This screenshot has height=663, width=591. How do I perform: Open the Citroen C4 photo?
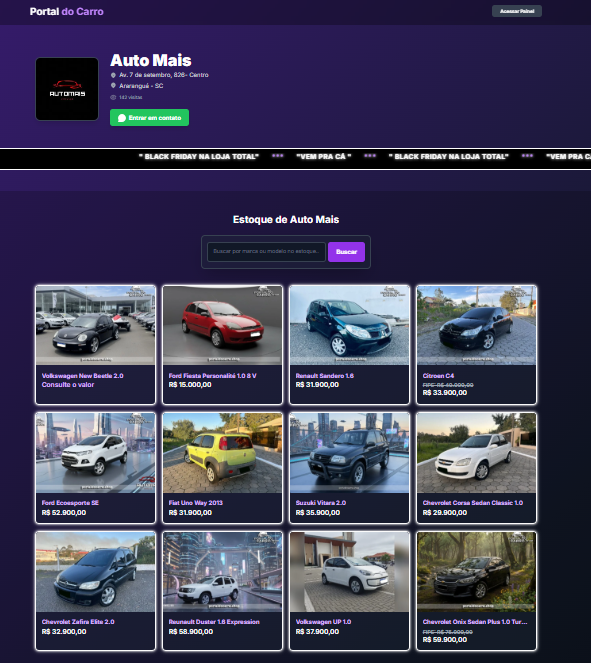(x=476, y=325)
